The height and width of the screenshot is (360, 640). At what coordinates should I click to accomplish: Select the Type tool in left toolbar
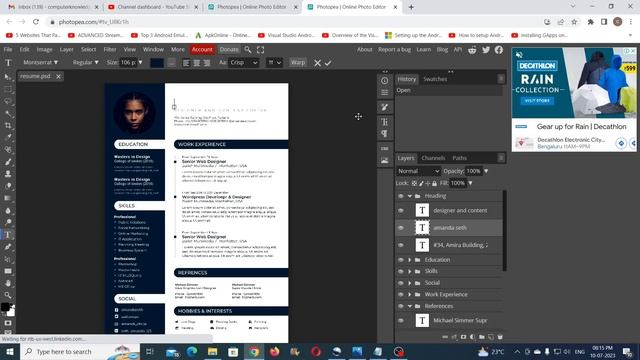pos(8,235)
